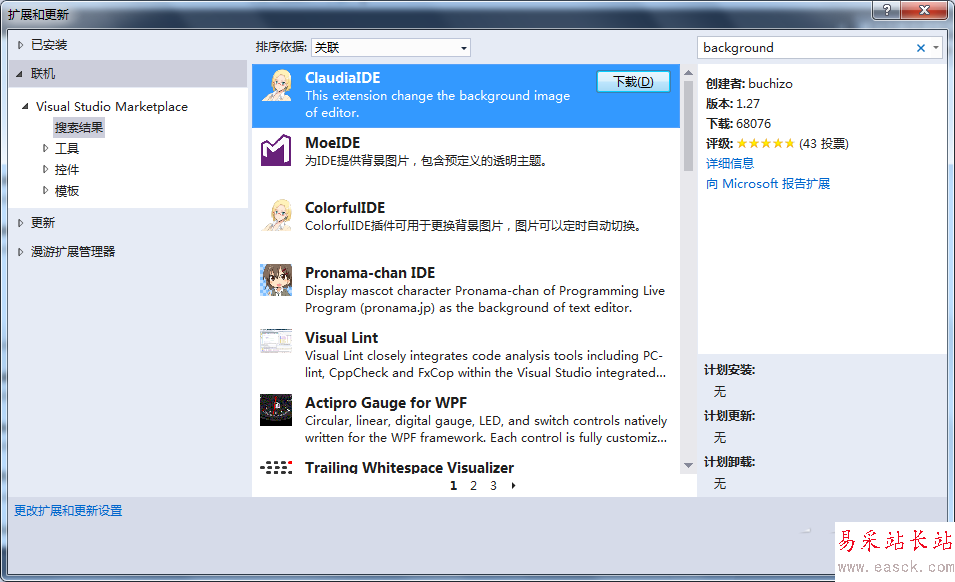Click the results scrollbar up arrow
955x582 pixels.
tap(688, 72)
